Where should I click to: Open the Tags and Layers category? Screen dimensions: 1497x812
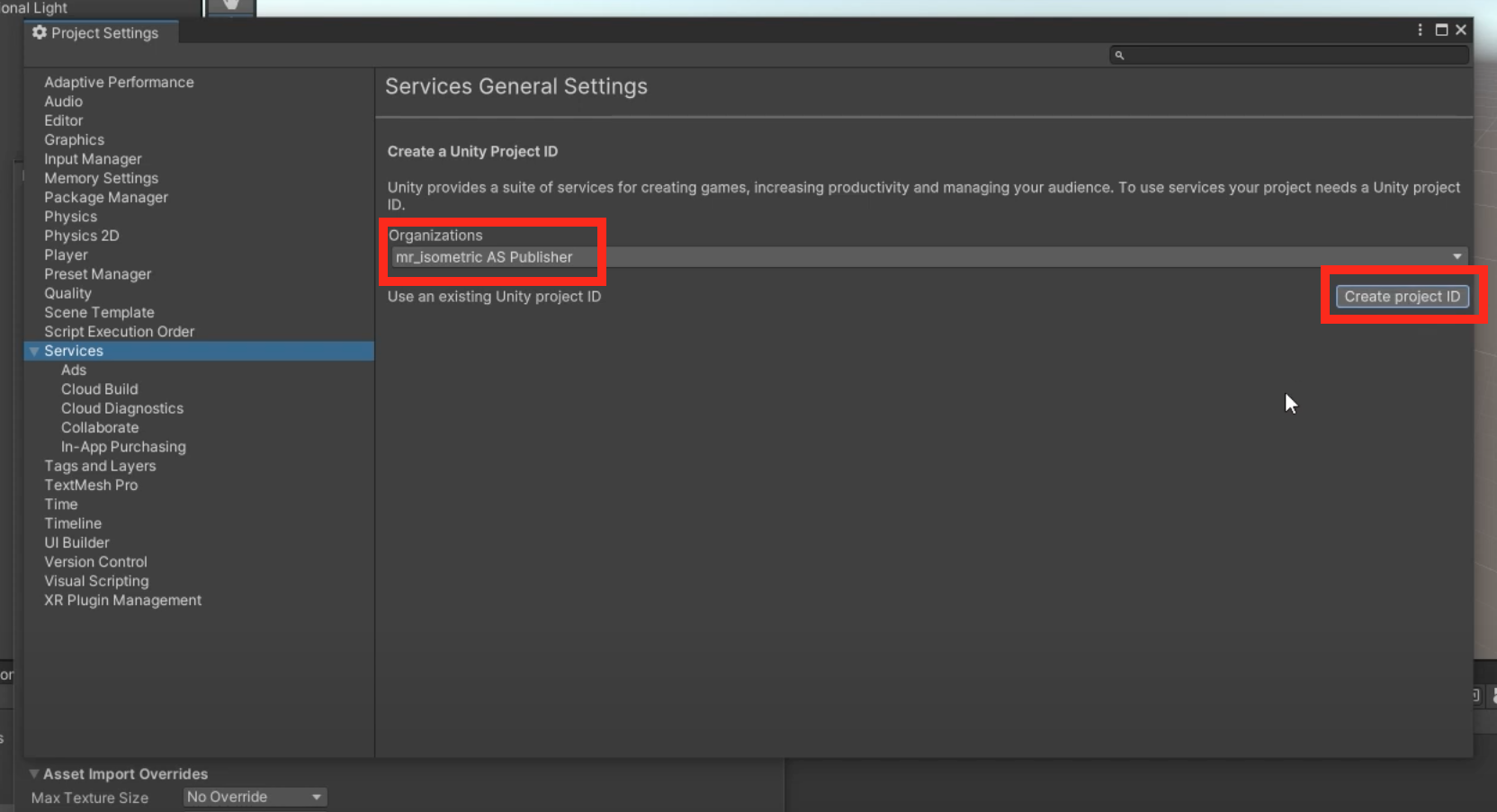pos(100,466)
